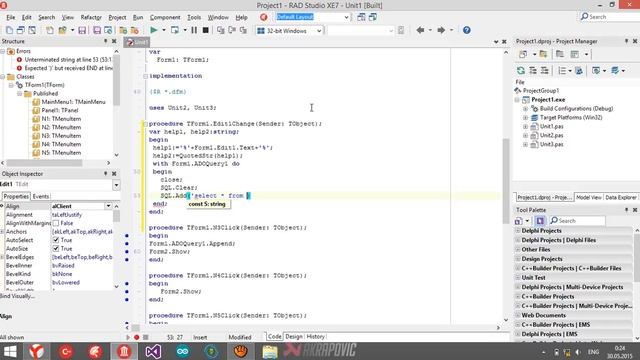Select MainMenu1: TMainMenu in Structure
Image resolution: width=640 pixels, height=360 pixels.
coord(73,102)
